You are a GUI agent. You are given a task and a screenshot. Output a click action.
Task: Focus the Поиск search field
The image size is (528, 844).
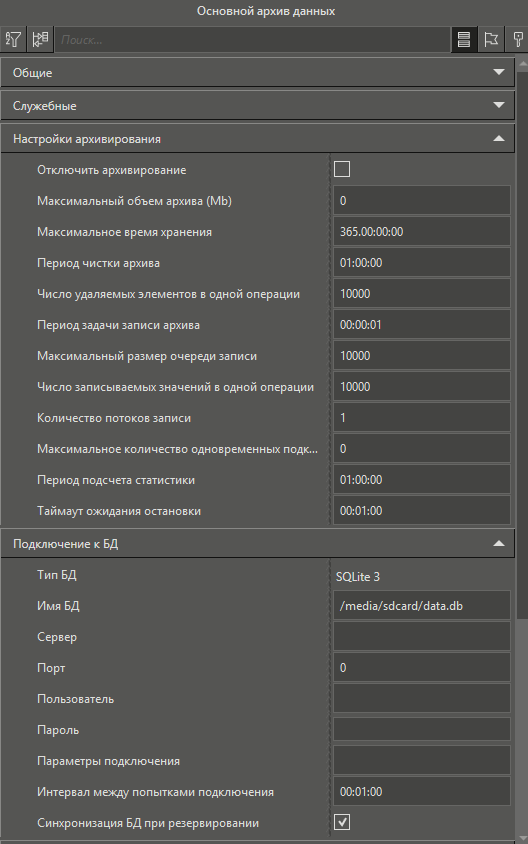252,39
